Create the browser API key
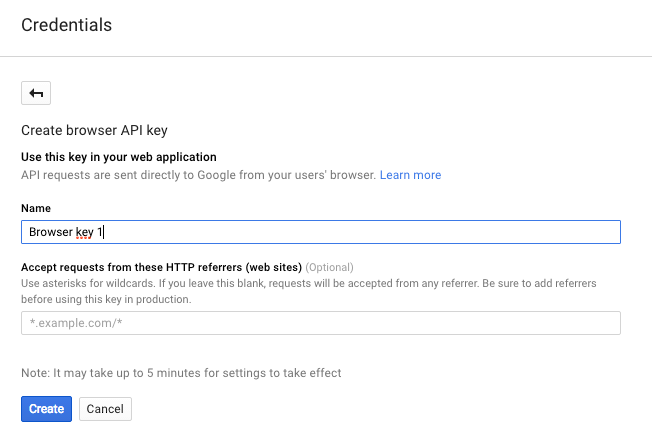The width and height of the screenshot is (652, 436). point(46,409)
